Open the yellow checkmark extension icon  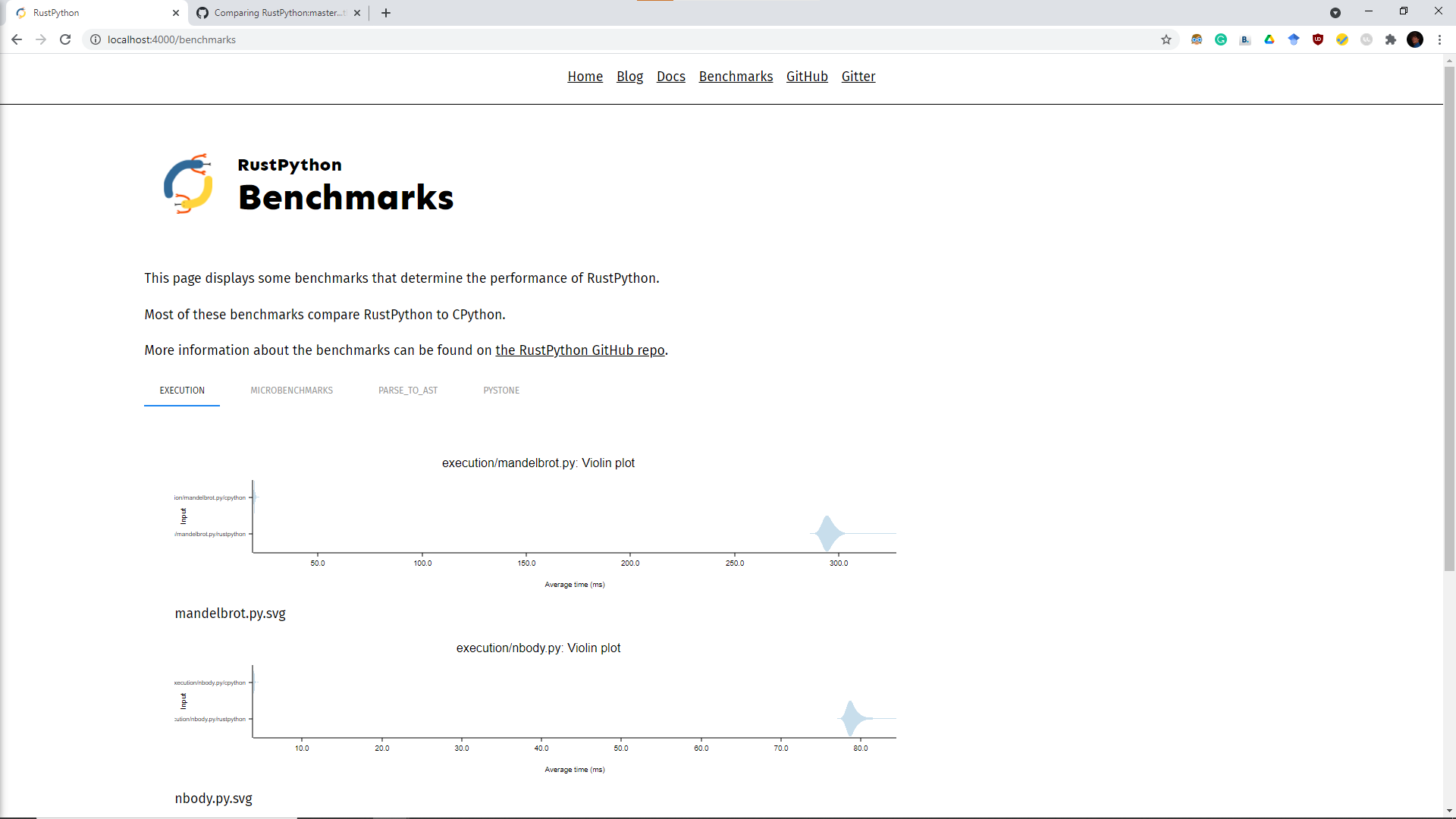(1342, 39)
